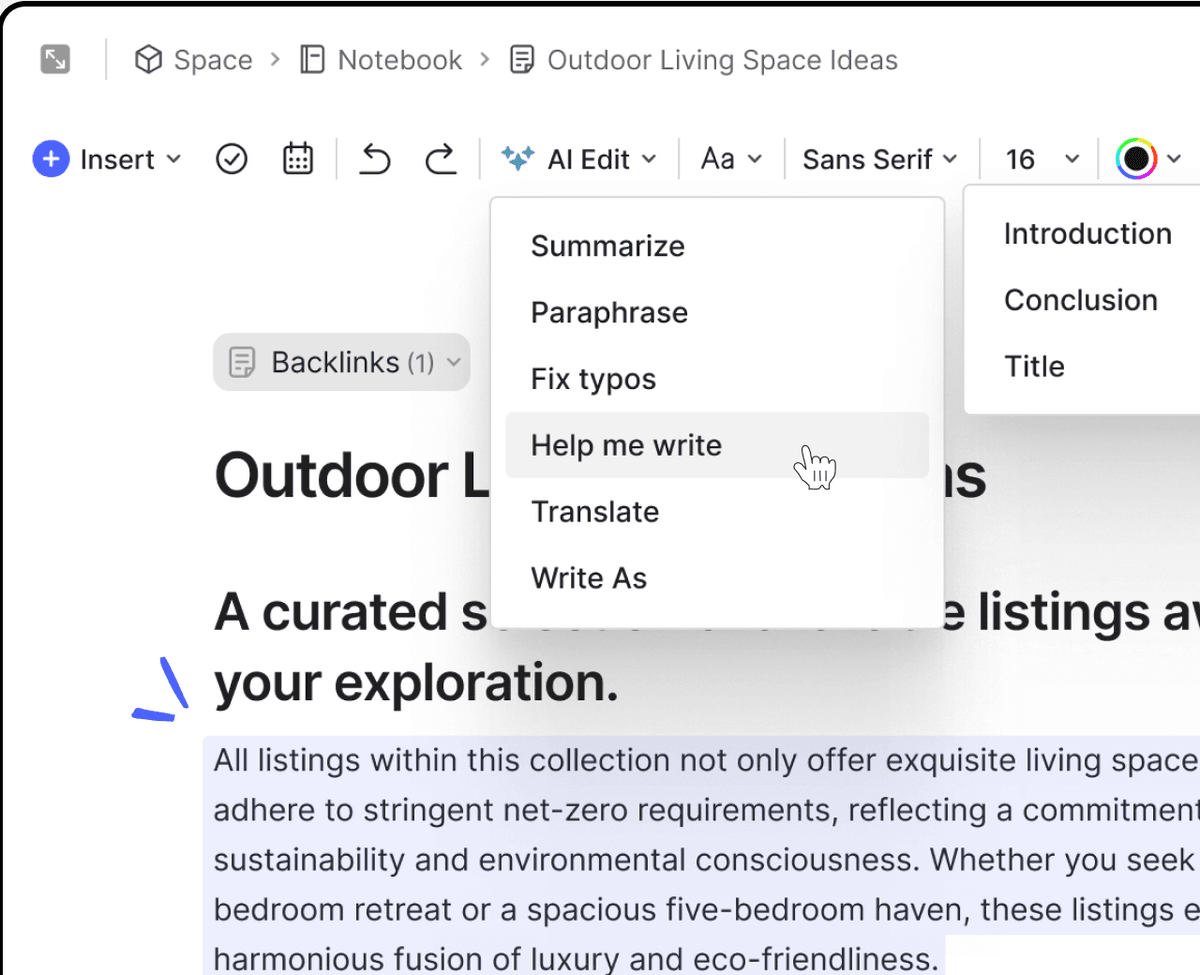Image resolution: width=1200 pixels, height=975 pixels.
Task: Click the Backlinks document icon
Action: coord(242,362)
